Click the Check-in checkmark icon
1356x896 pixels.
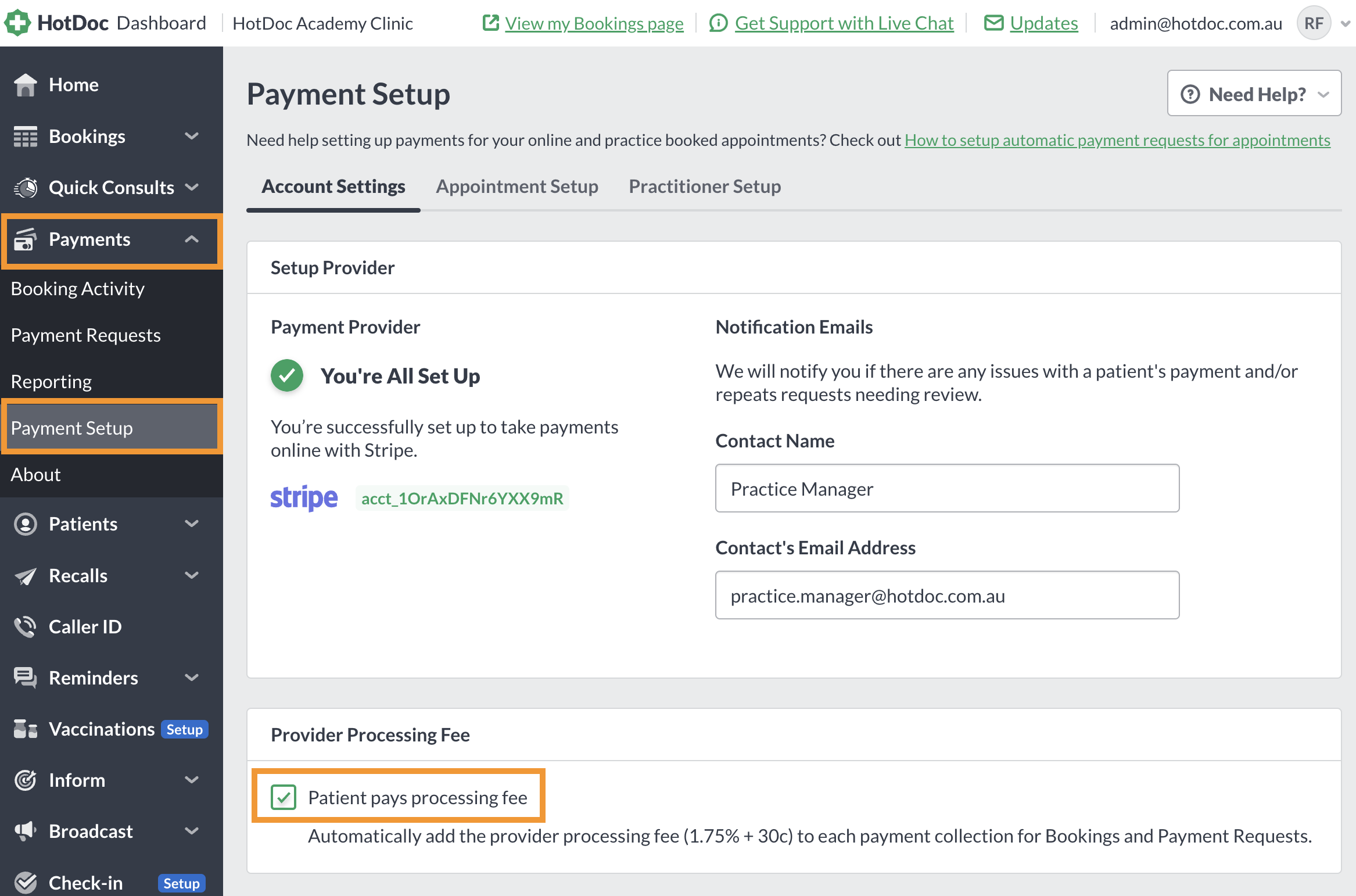26,883
